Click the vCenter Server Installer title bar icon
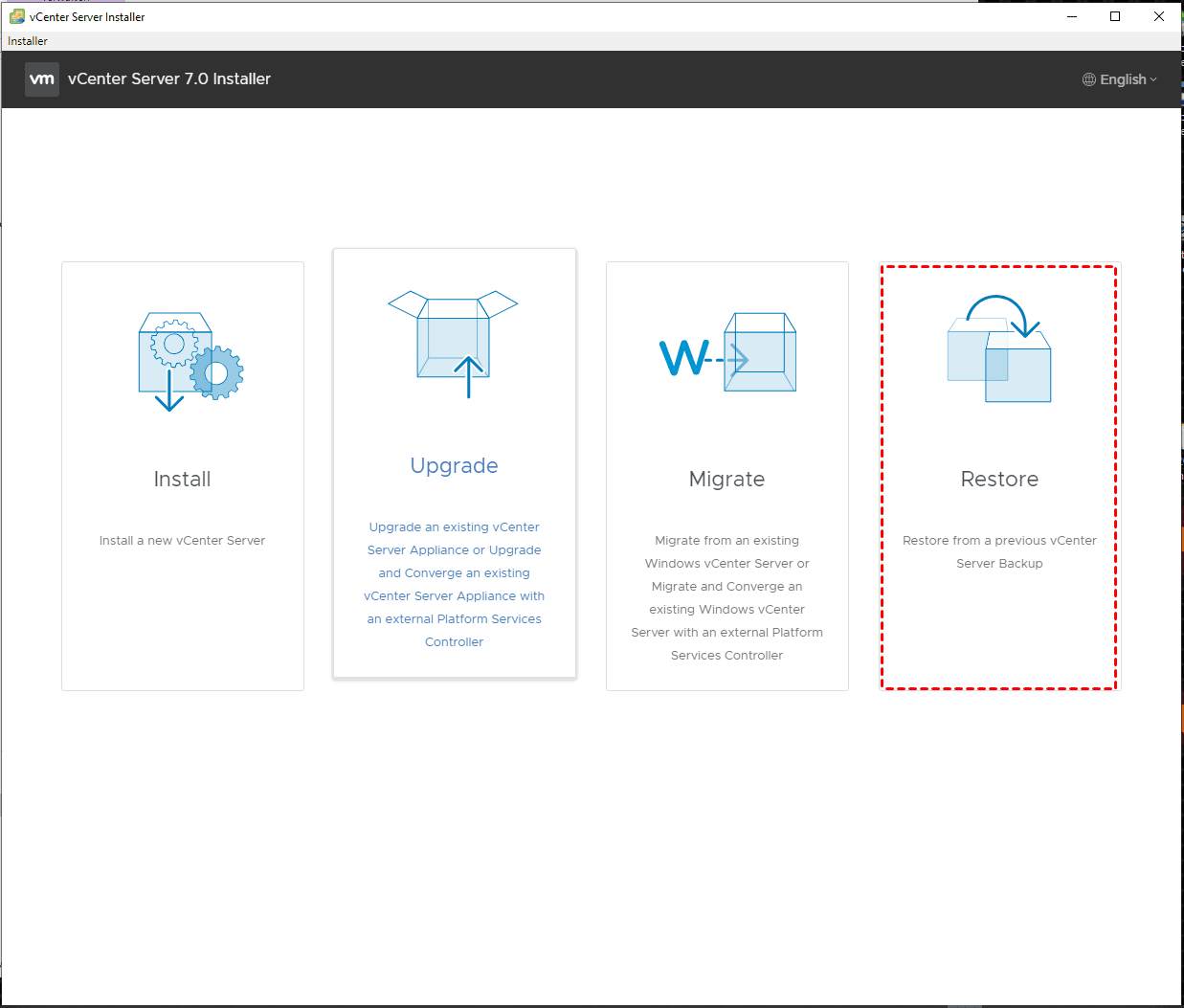Image resolution: width=1184 pixels, height=1008 pixels. coord(16,16)
